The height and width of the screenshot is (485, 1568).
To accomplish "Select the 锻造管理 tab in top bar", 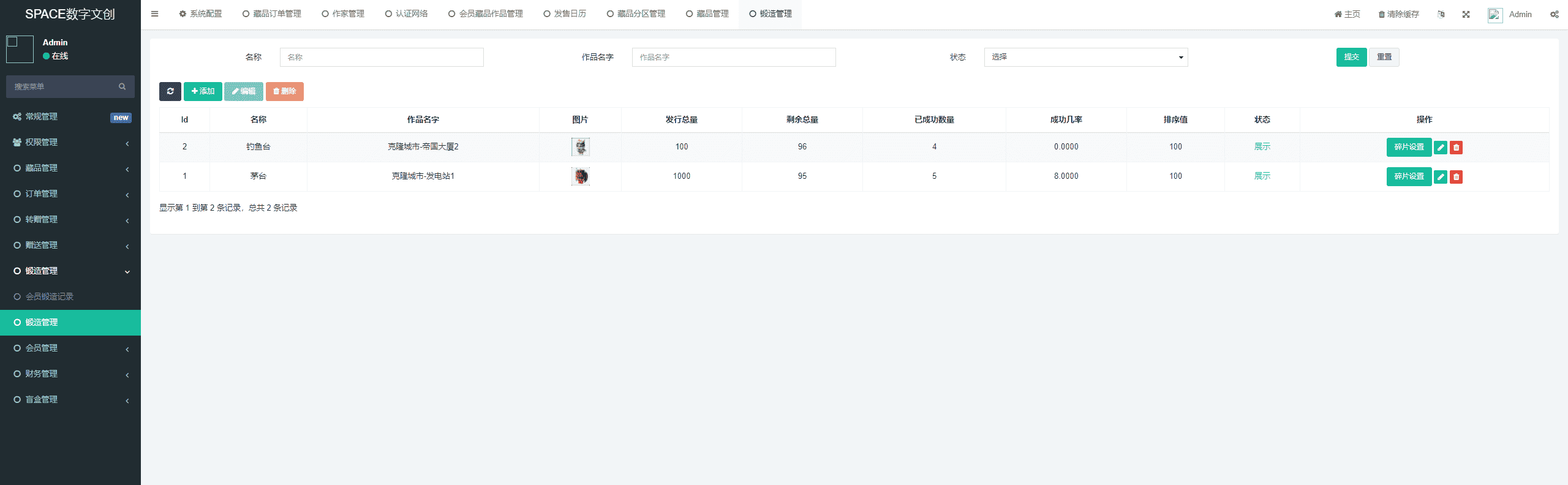I will tap(771, 14).
